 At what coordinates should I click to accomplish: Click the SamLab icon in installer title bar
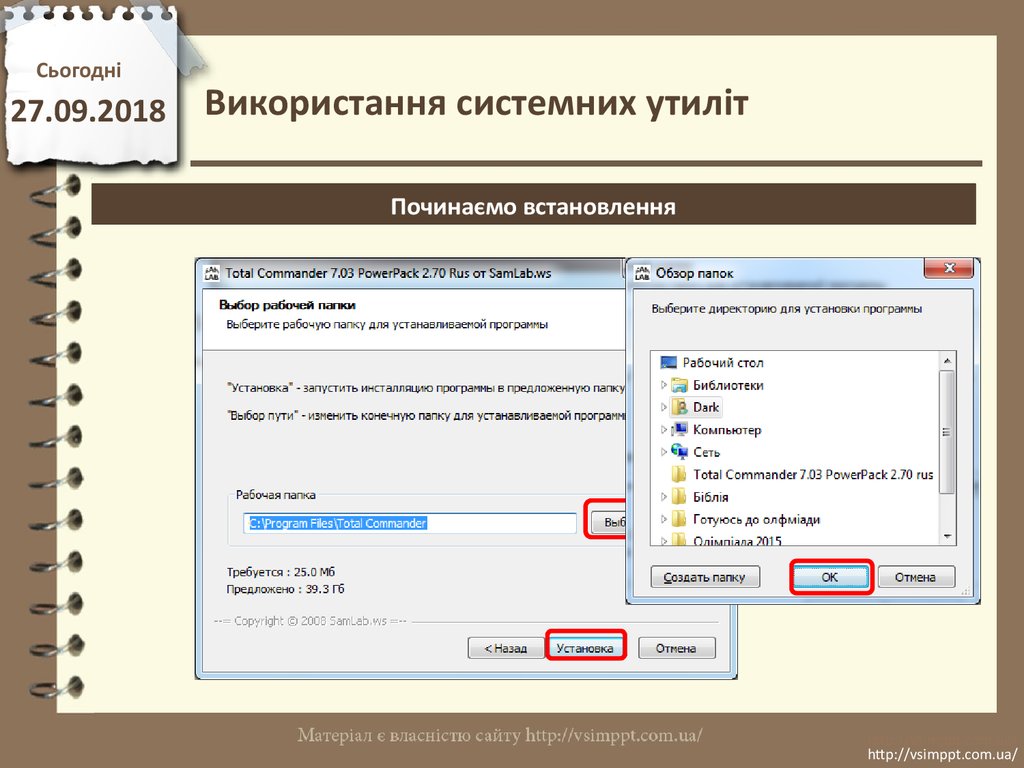(212, 272)
